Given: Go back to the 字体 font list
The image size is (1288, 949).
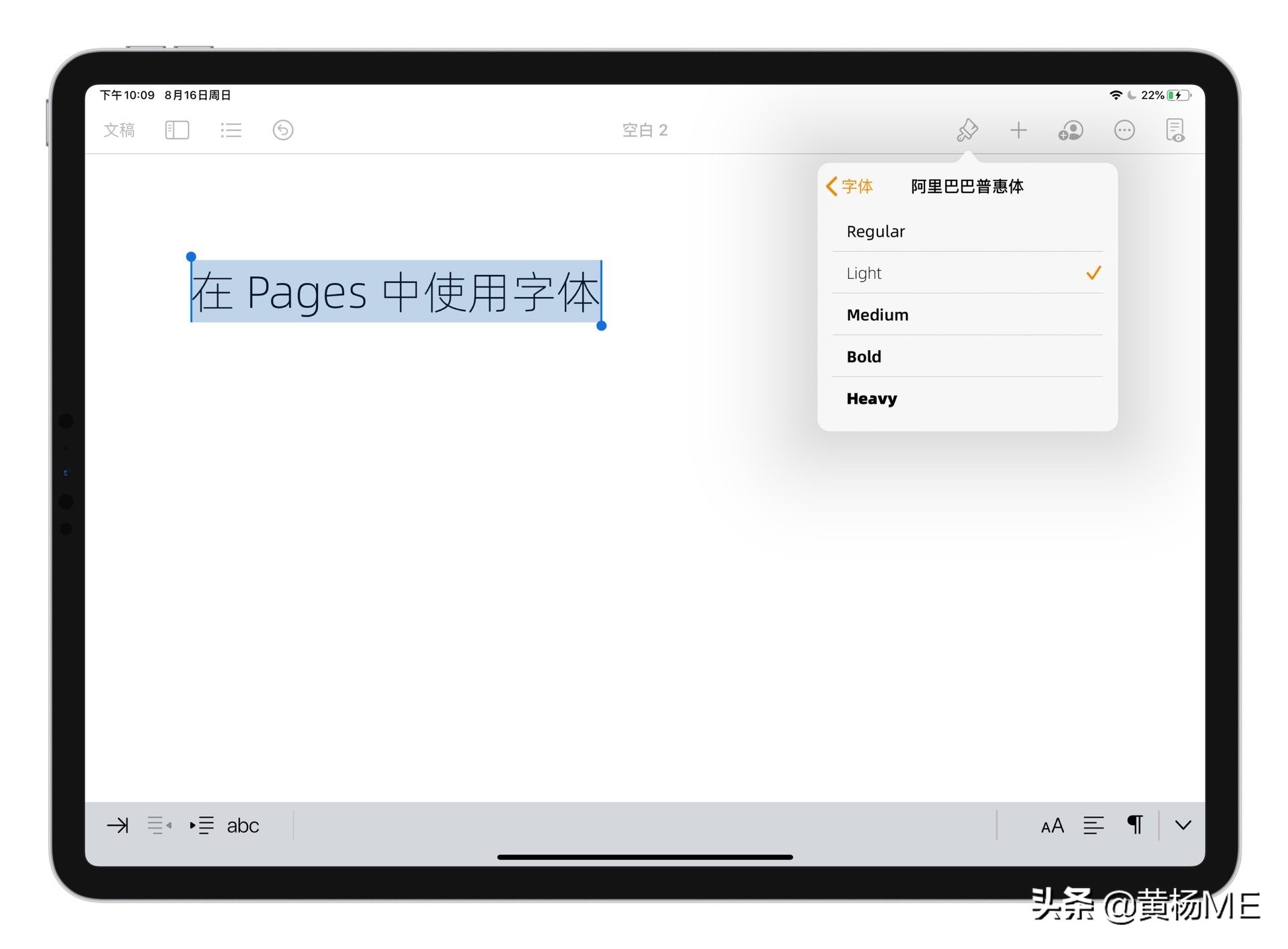Looking at the screenshot, I should (x=848, y=186).
